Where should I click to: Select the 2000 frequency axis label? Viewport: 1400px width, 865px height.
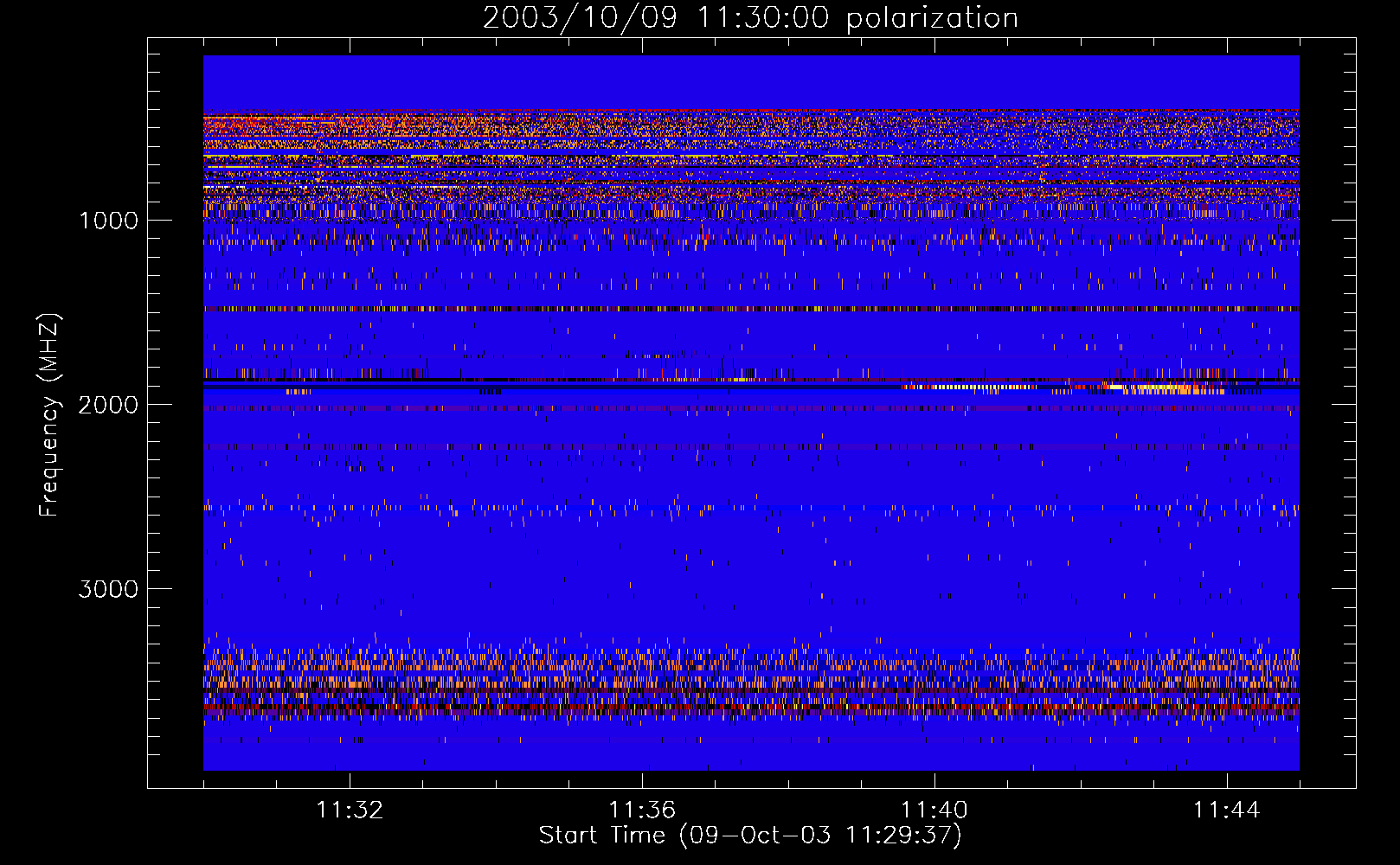pos(108,405)
